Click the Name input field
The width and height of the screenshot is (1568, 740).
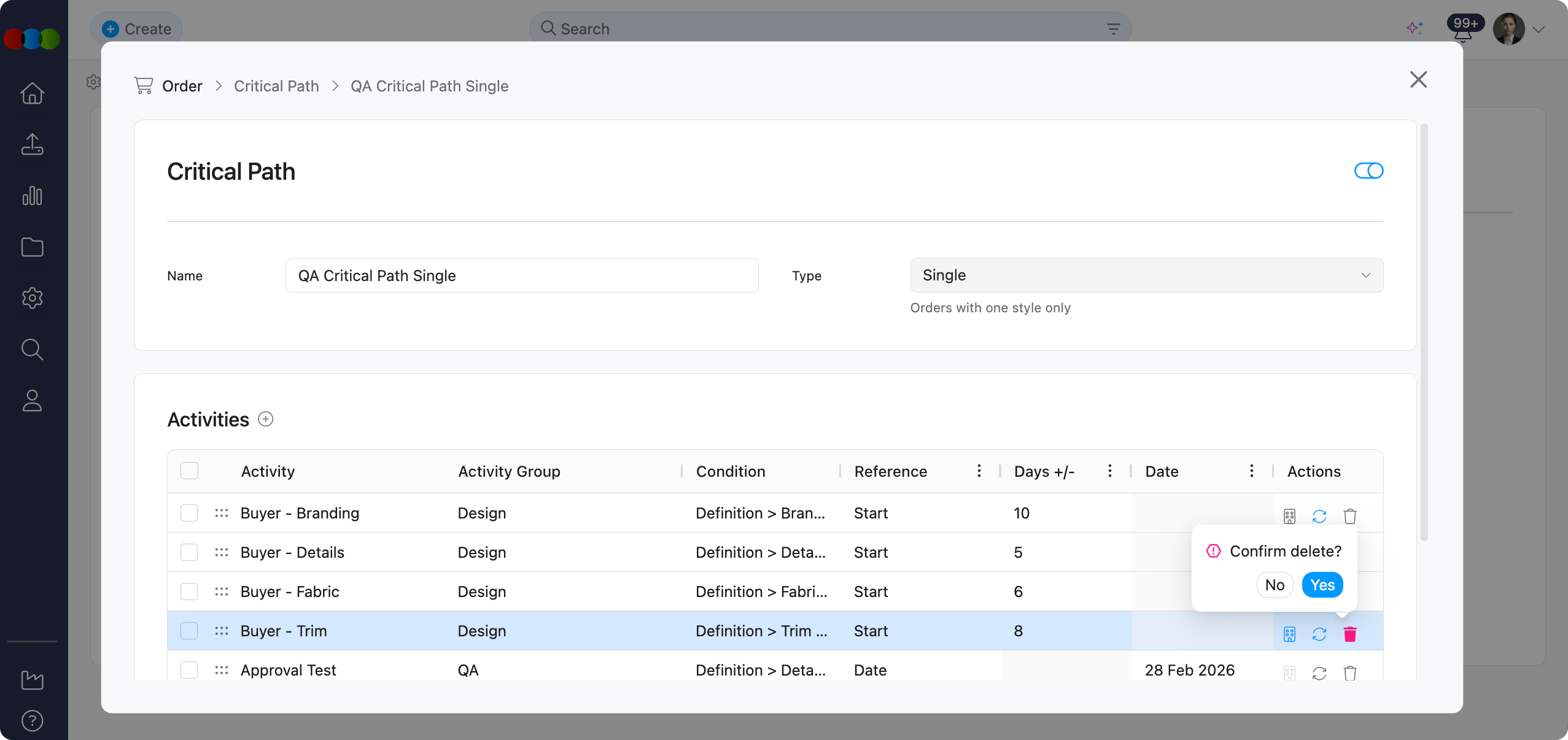(x=521, y=276)
